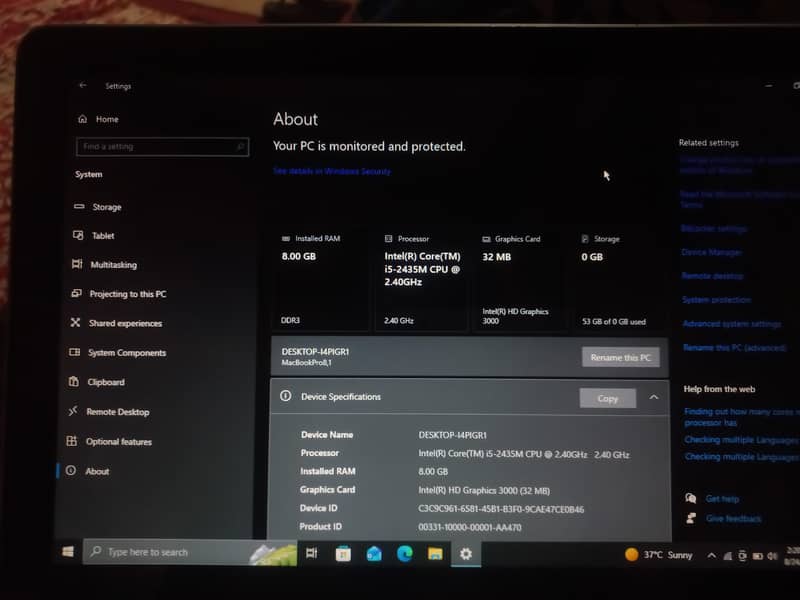Go back with the Settings back arrow
Screen dimensions: 800x600
point(83,85)
